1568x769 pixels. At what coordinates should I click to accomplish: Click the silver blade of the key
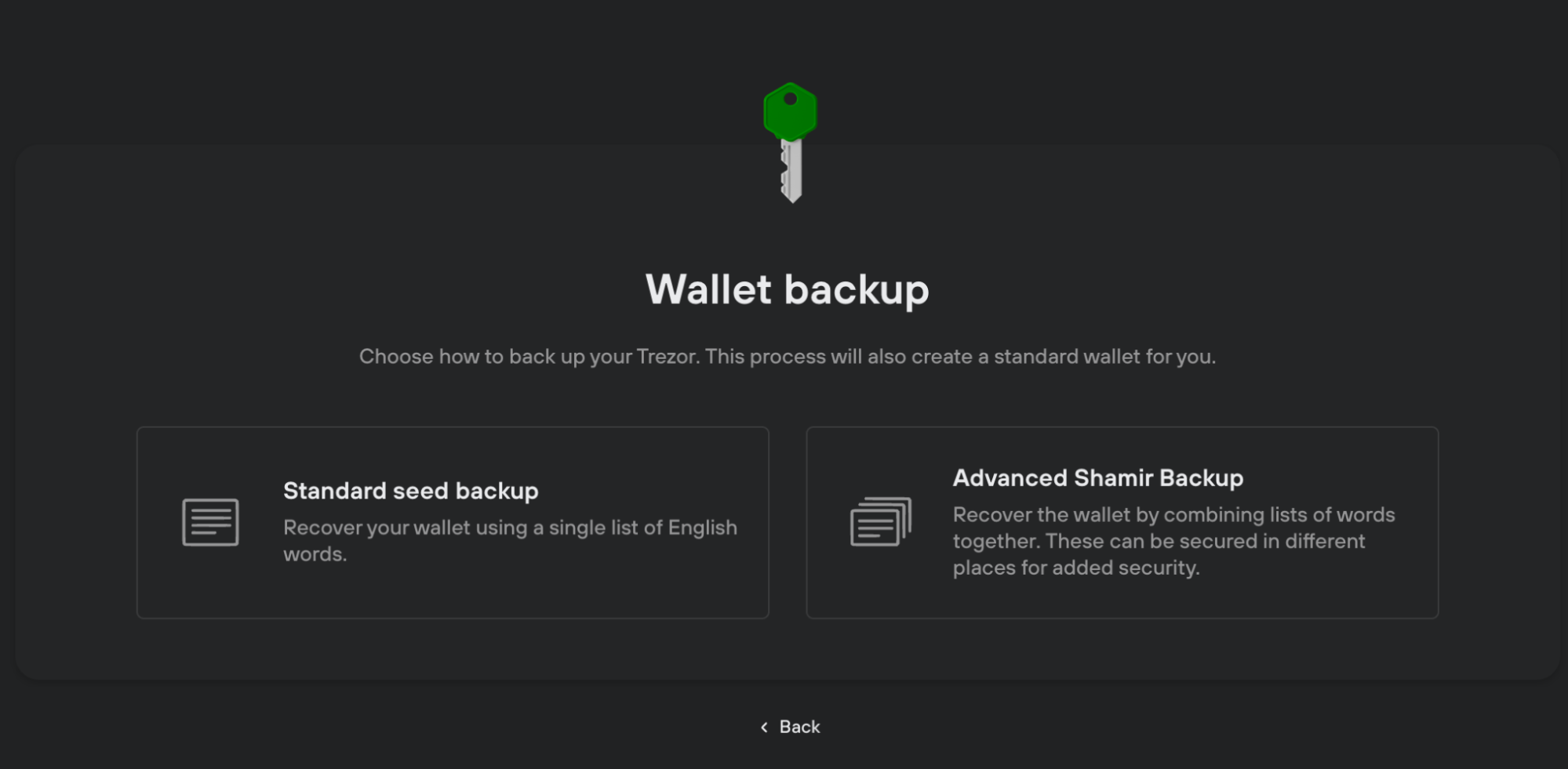(x=792, y=171)
